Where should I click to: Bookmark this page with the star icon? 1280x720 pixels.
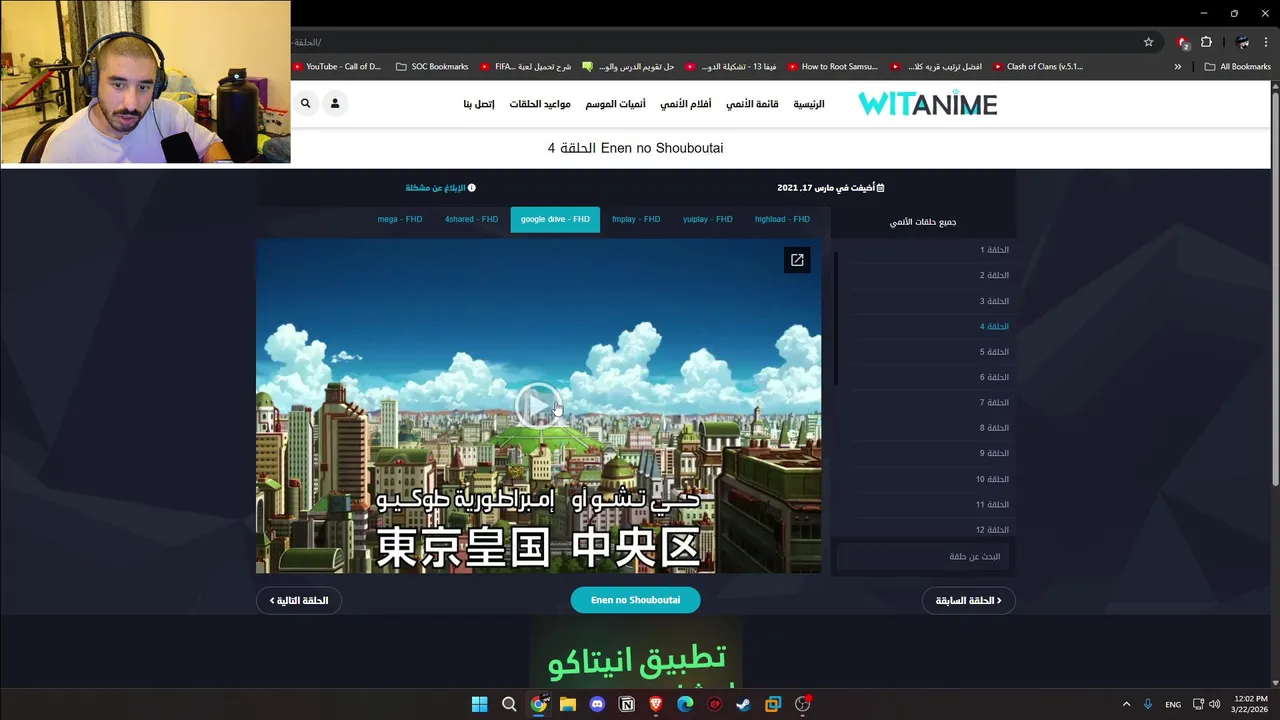pos(1148,42)
